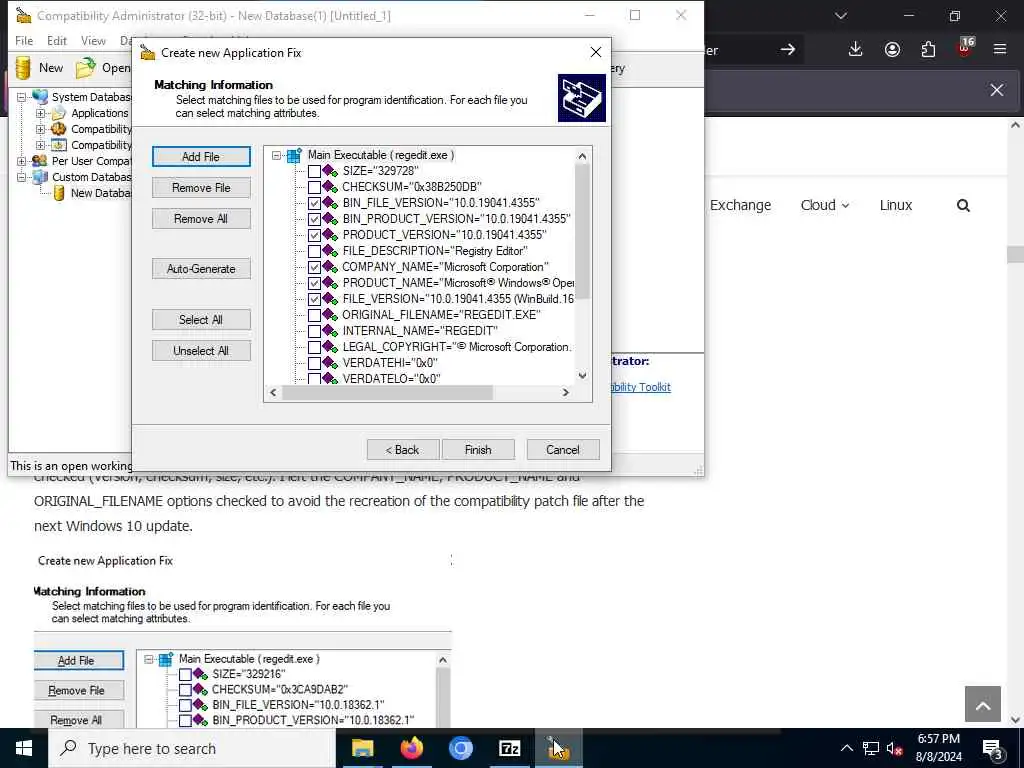Click the Firefox go arrow in address bar

(x=788, y=50)
